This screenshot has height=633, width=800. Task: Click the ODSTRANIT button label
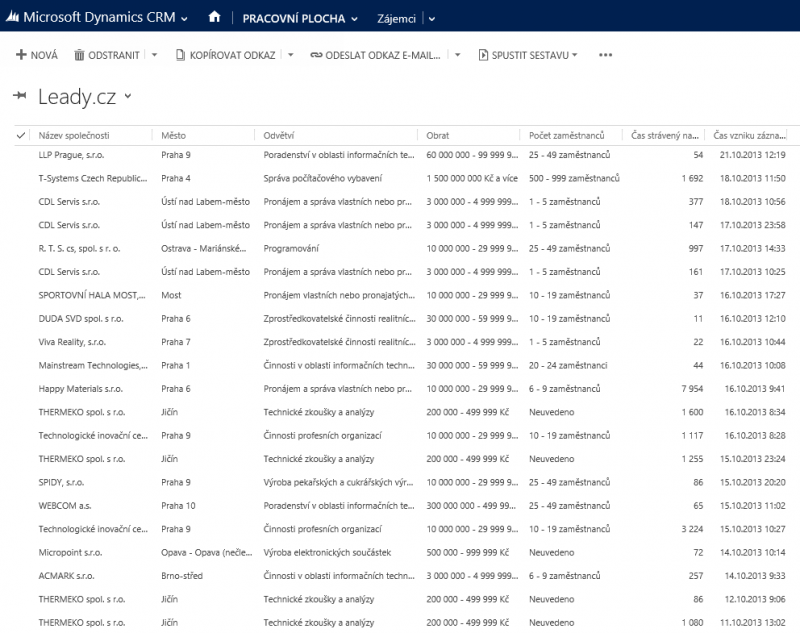(x=114, y=55)
